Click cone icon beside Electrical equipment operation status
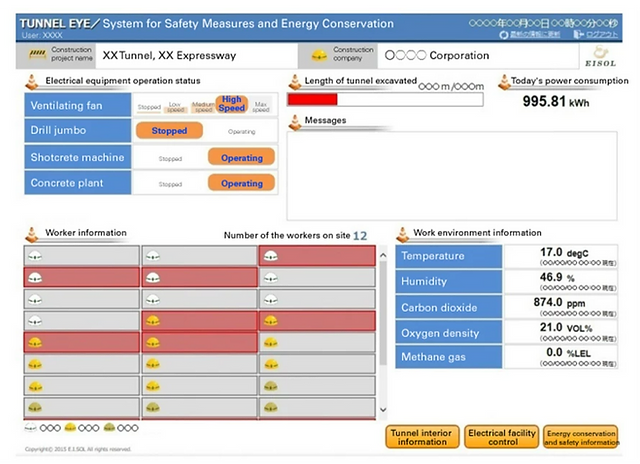This screenshot has width=640, height=464. (32, 82)
